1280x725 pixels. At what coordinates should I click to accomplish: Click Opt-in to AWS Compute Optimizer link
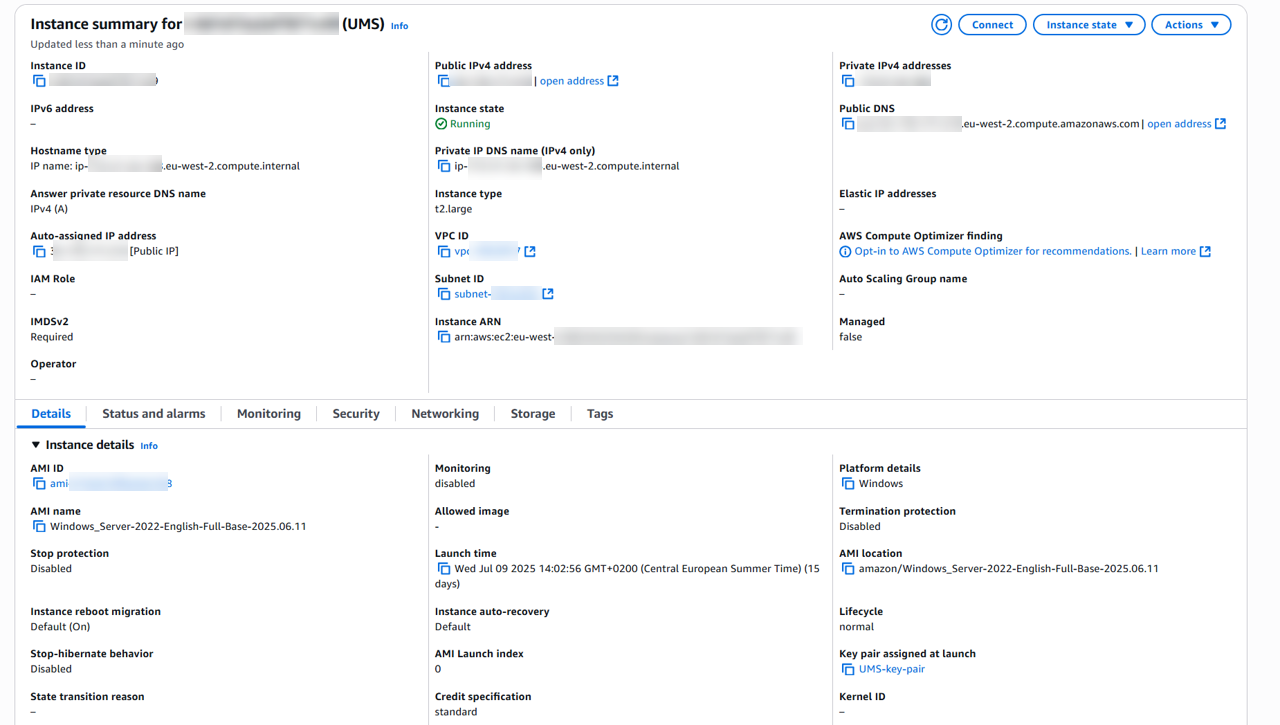(992, 252)
